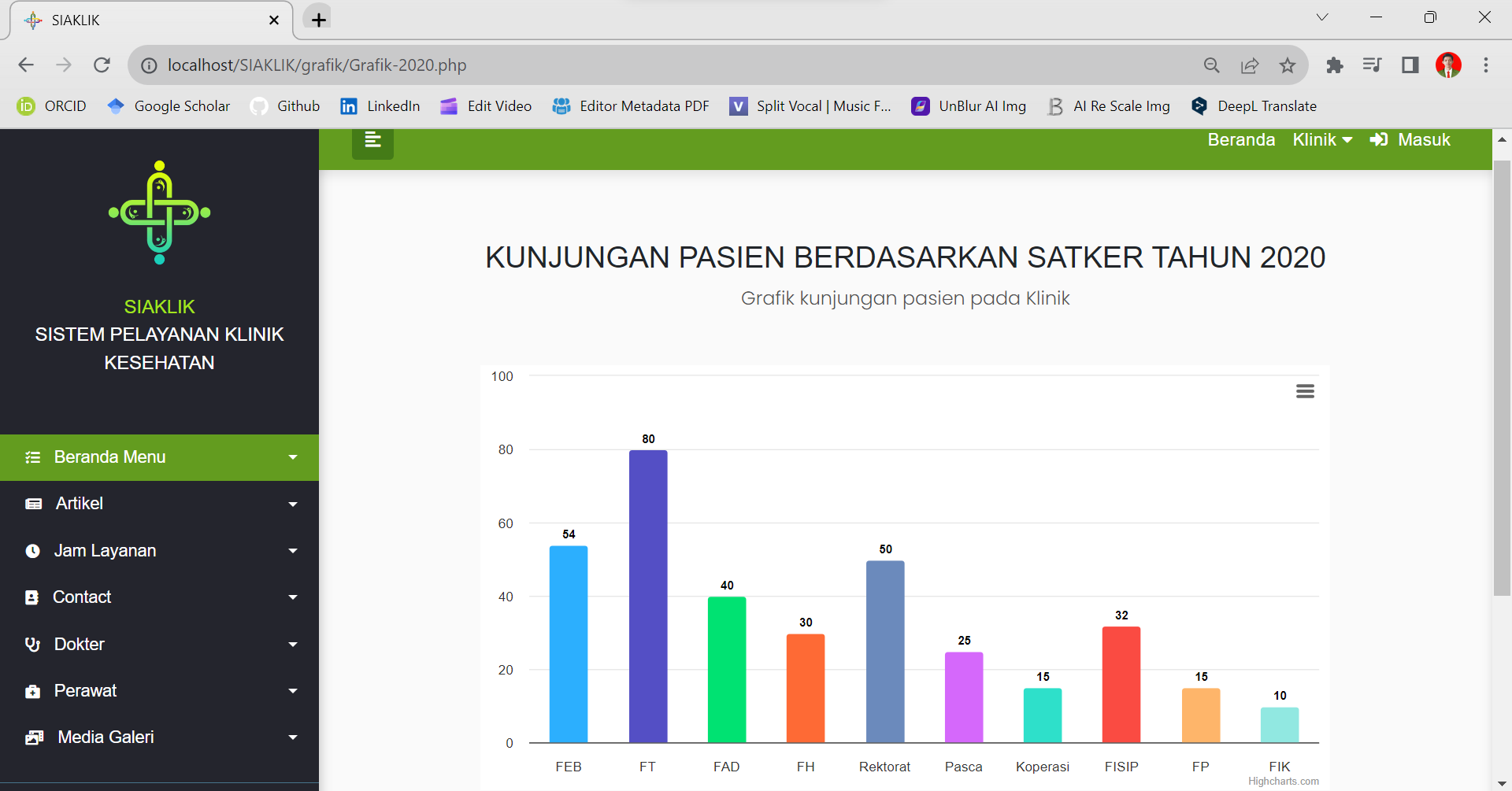The height and width of the screenshot is (791, 1512).
Task: Select the Beranda Menu sidebar item
Action: [x=159, y=457]
